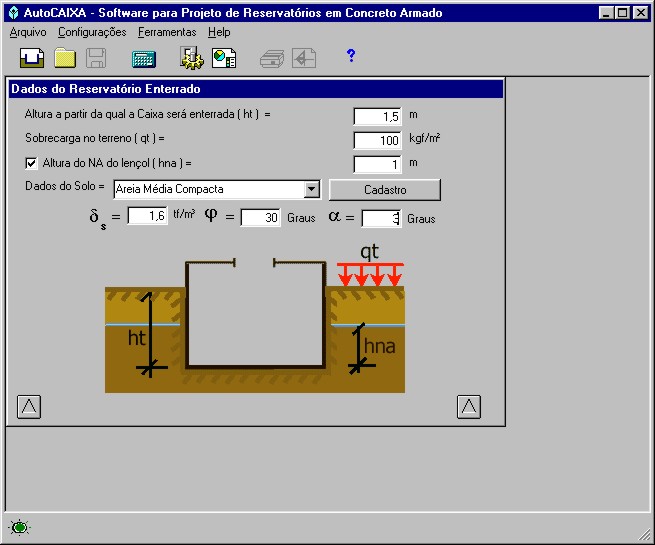The width and height of the screenshot is (655, 545).
Task: Click the gear calculation toolbar icon
Action: pyautogui.click(x=192, y=58)
